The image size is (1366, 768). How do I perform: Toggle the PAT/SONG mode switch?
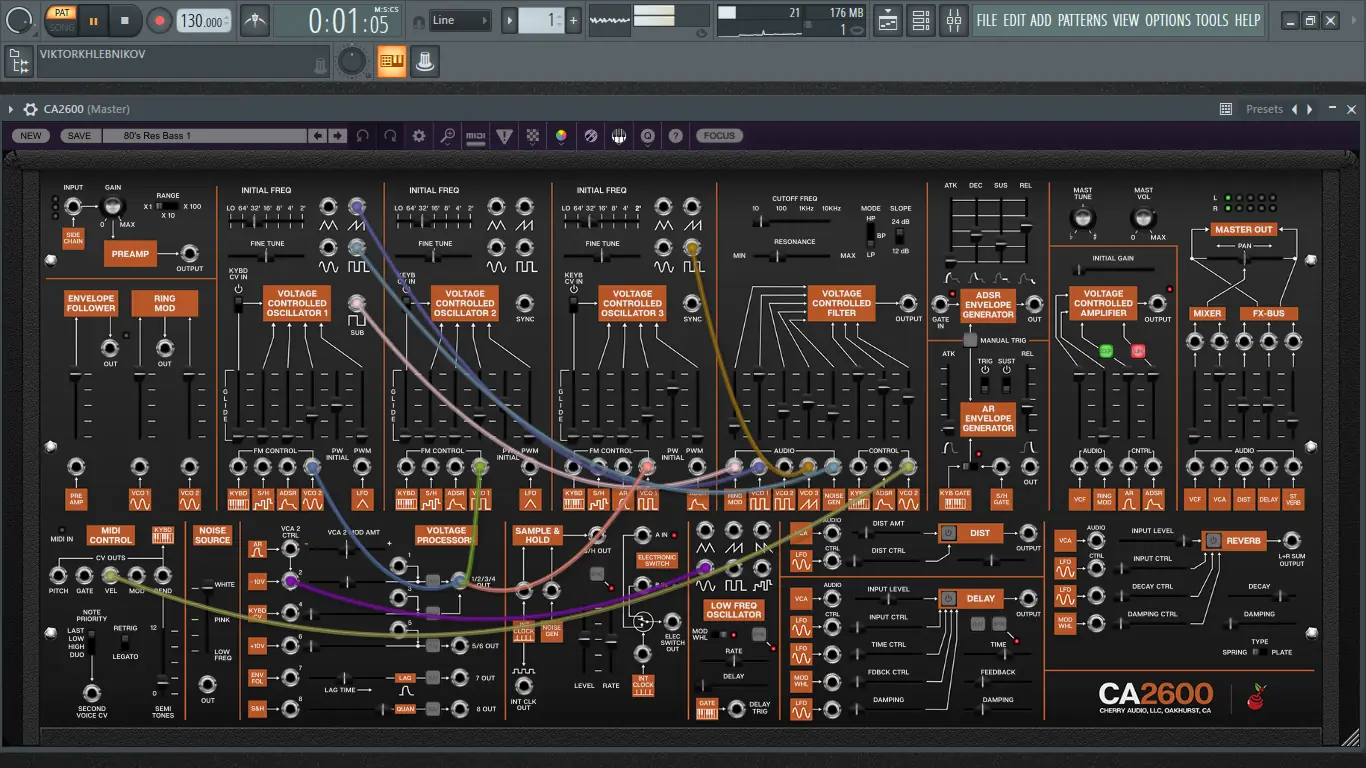coord(62,20)
